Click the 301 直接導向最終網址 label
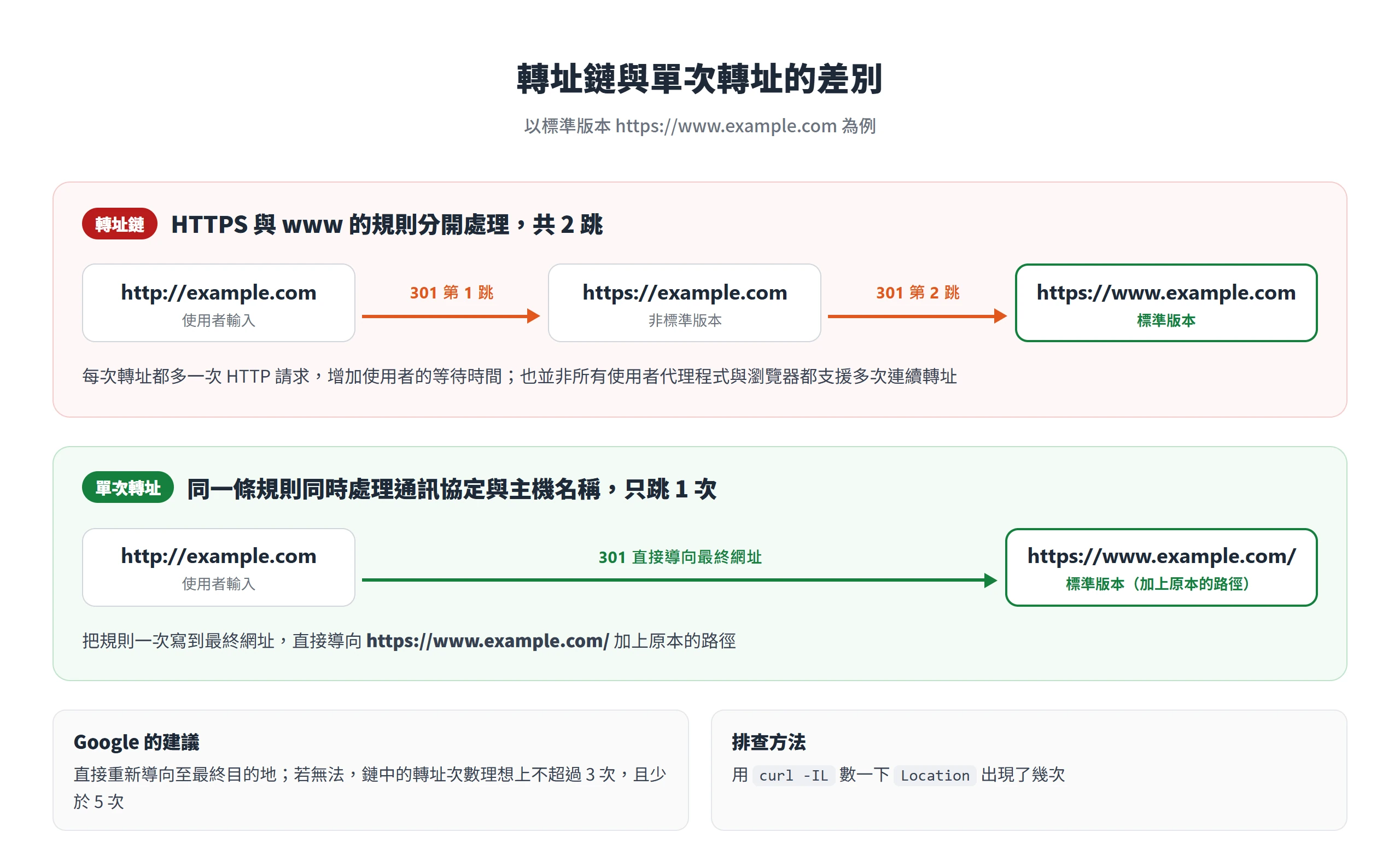Viewport: 1400px width, 844px height. click(680, 557)
